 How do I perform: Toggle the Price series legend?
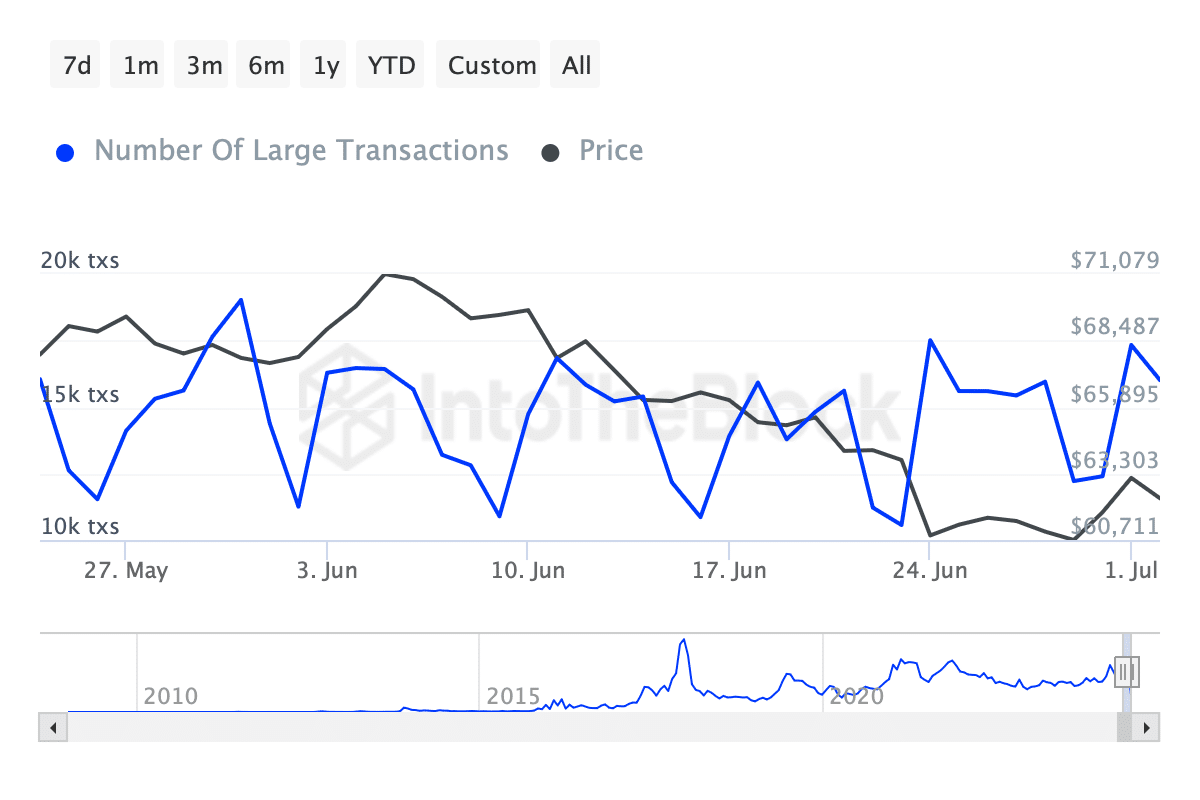(611, 151)
